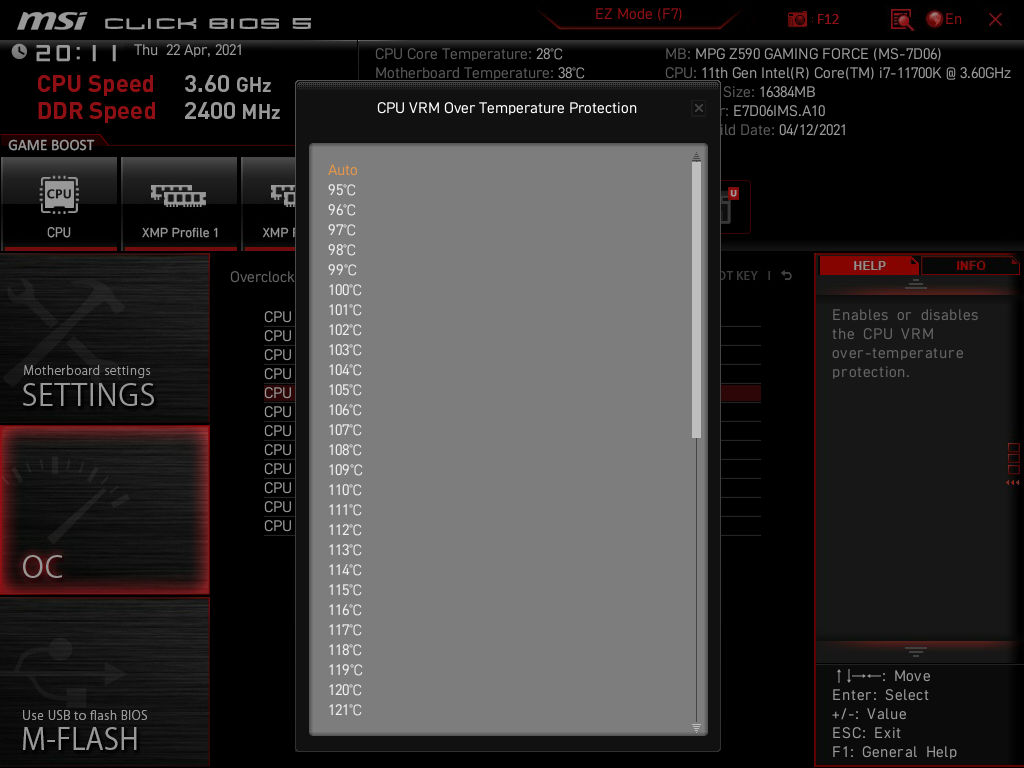This screenshot has width=1024, height=768.
Task: Click the scroll-up arrow of the temperature list
Action: tap(696, 156)
